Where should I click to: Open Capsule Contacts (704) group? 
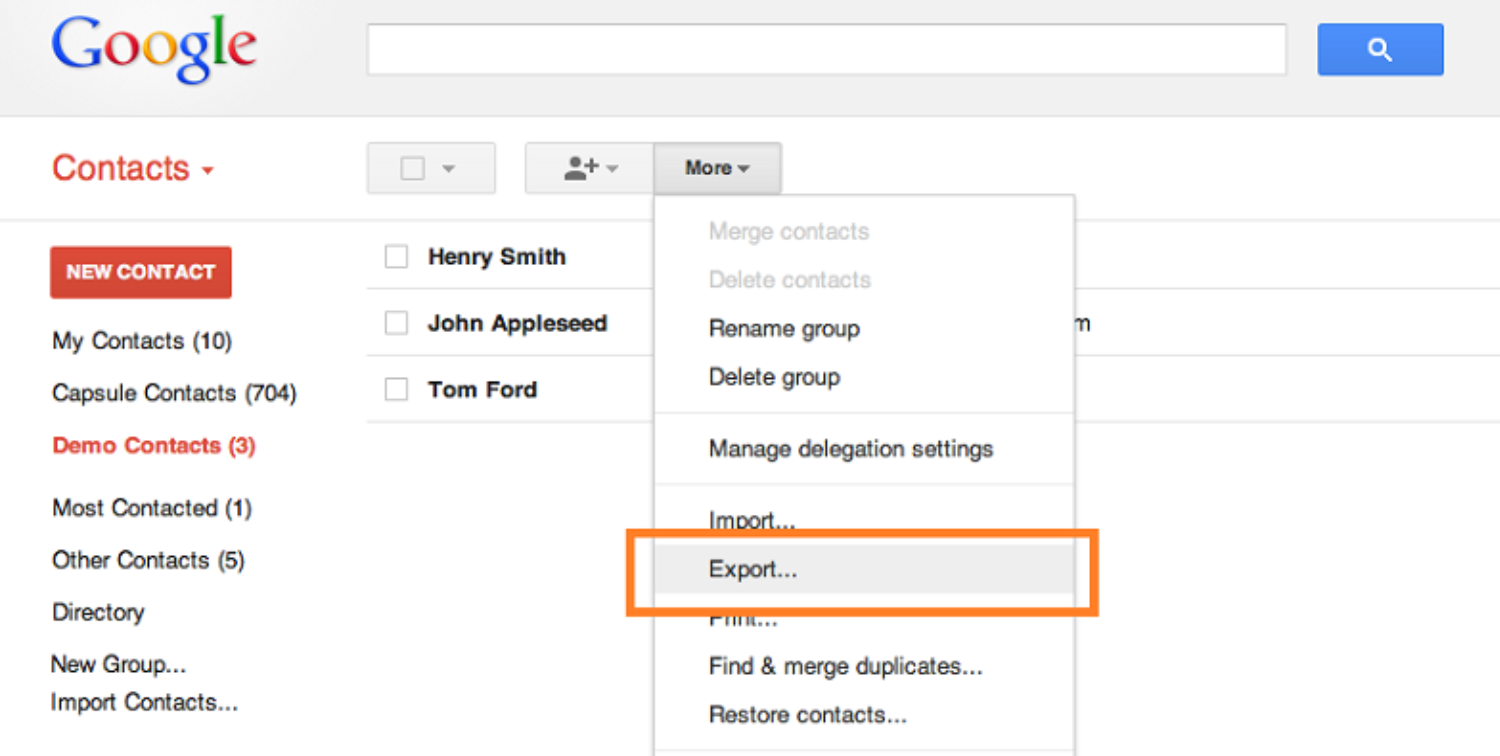click(174, 393)
